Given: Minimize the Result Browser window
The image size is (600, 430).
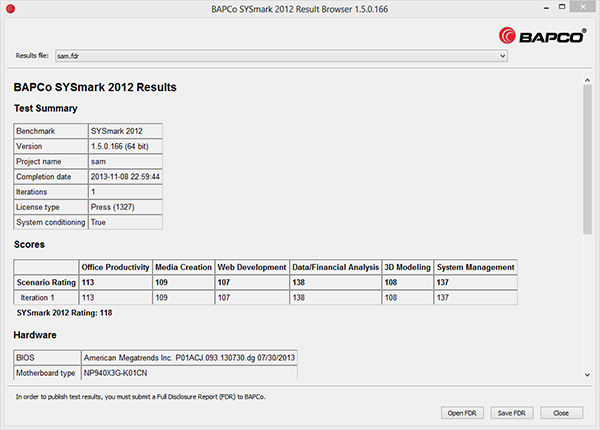Looking at the screenshot, I should [546, 8].
